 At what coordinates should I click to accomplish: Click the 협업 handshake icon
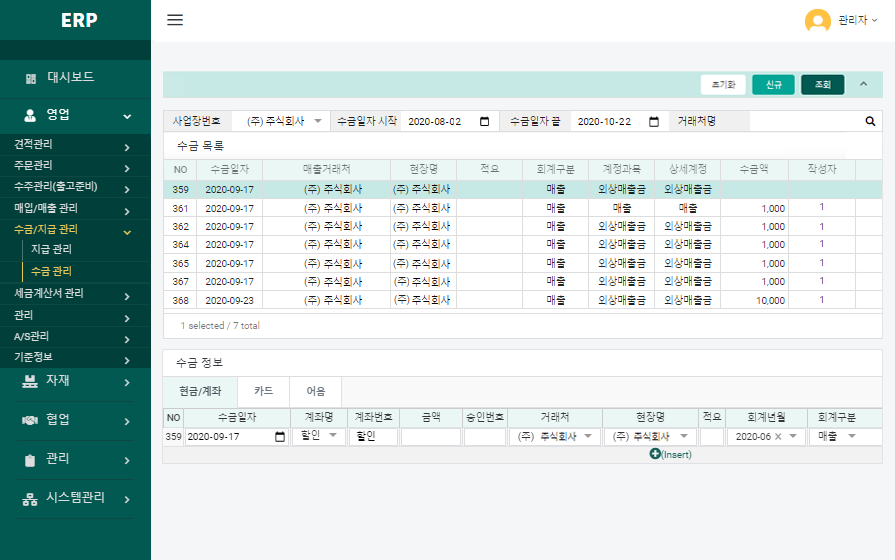30,420
